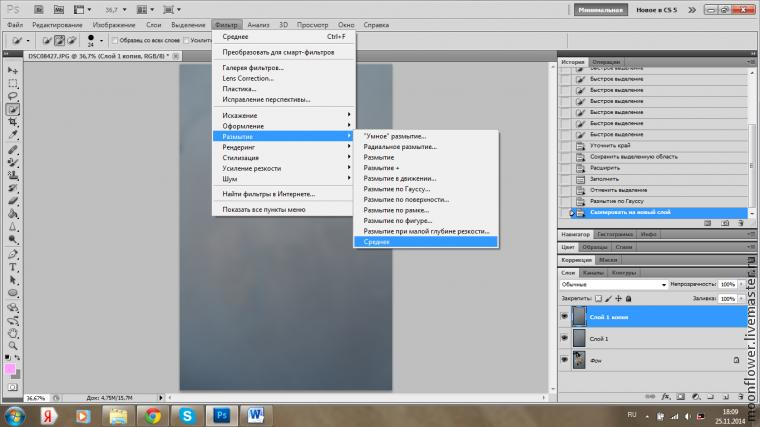Switch to the 'Каналы' tab
The height and width of the screenshot is (427, 760).
(593, 273)
